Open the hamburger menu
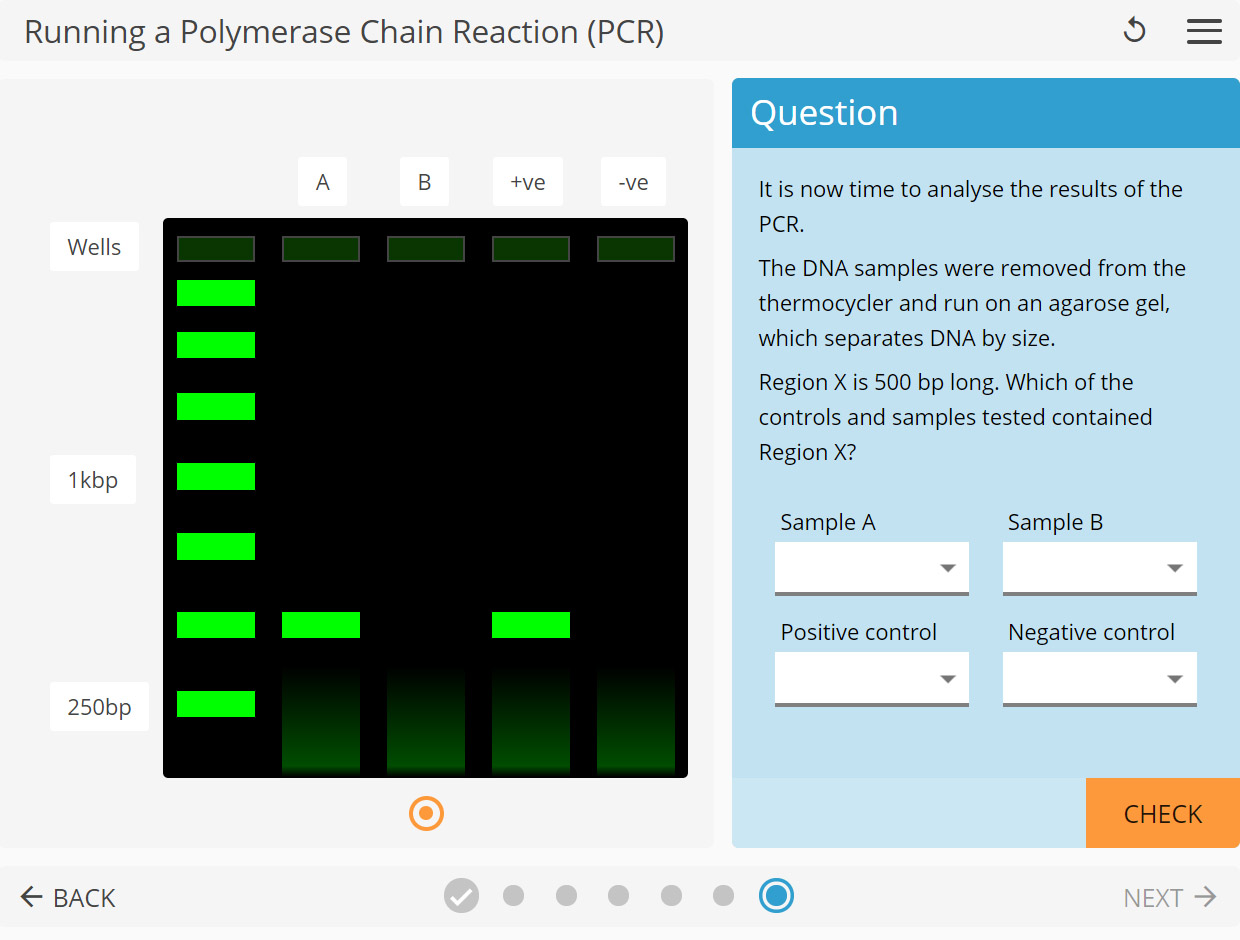 click(x=1204, y=31)
